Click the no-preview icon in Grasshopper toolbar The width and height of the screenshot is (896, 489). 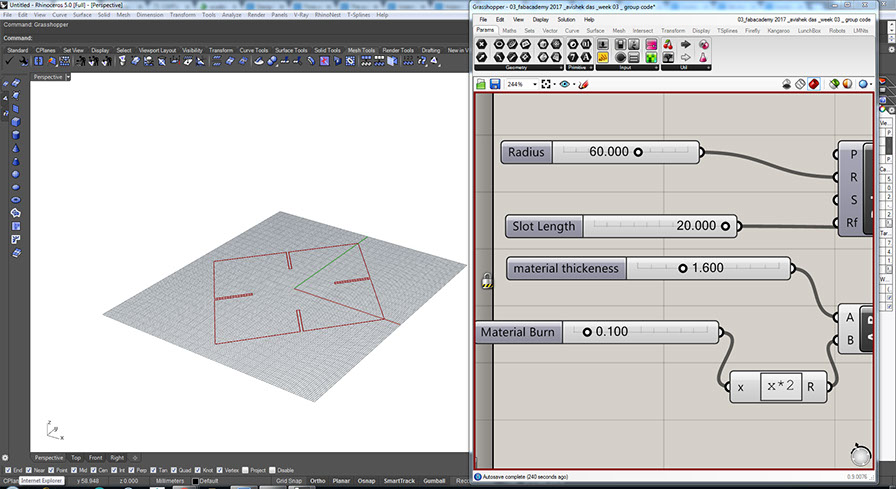click(787, 84)
